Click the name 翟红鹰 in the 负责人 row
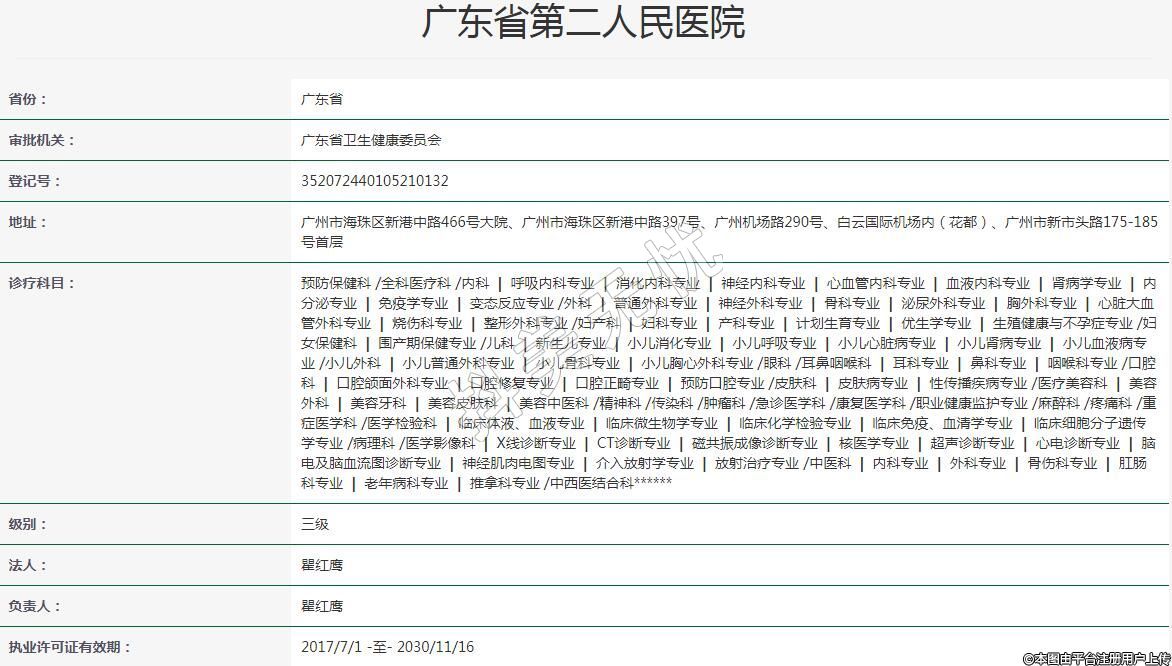The image size is (1172, 666). tap(322, 606)
